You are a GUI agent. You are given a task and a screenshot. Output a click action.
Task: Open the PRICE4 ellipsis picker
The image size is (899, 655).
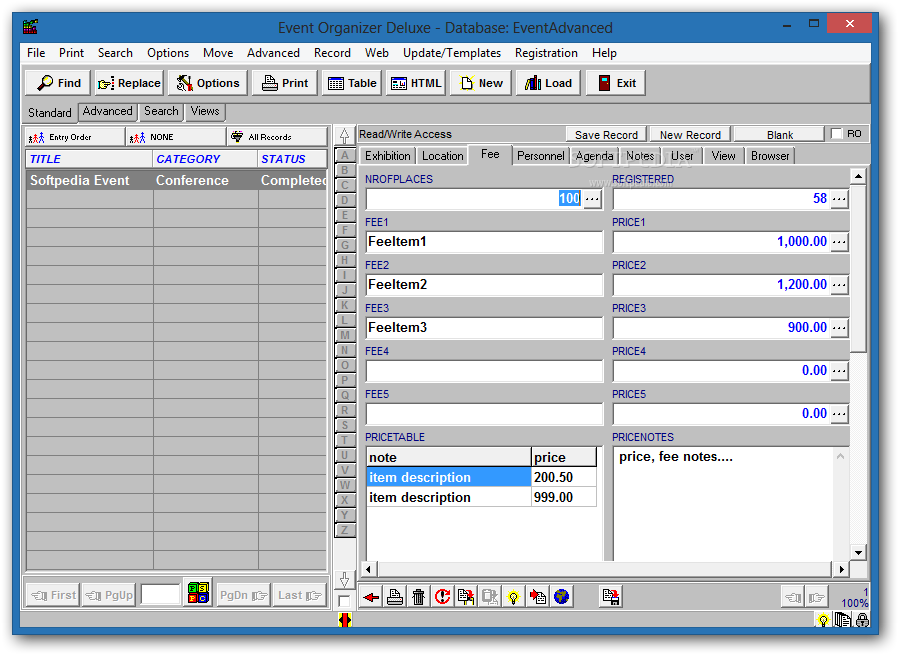839,371
